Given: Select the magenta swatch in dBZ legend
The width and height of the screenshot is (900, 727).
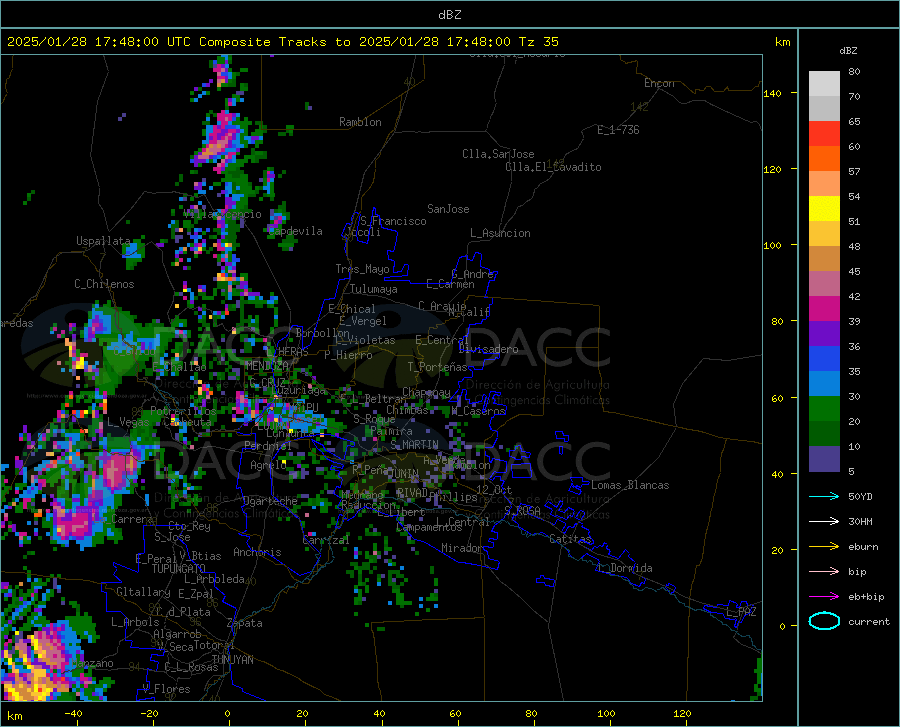Looking at the screenshot, I should 824,309.
